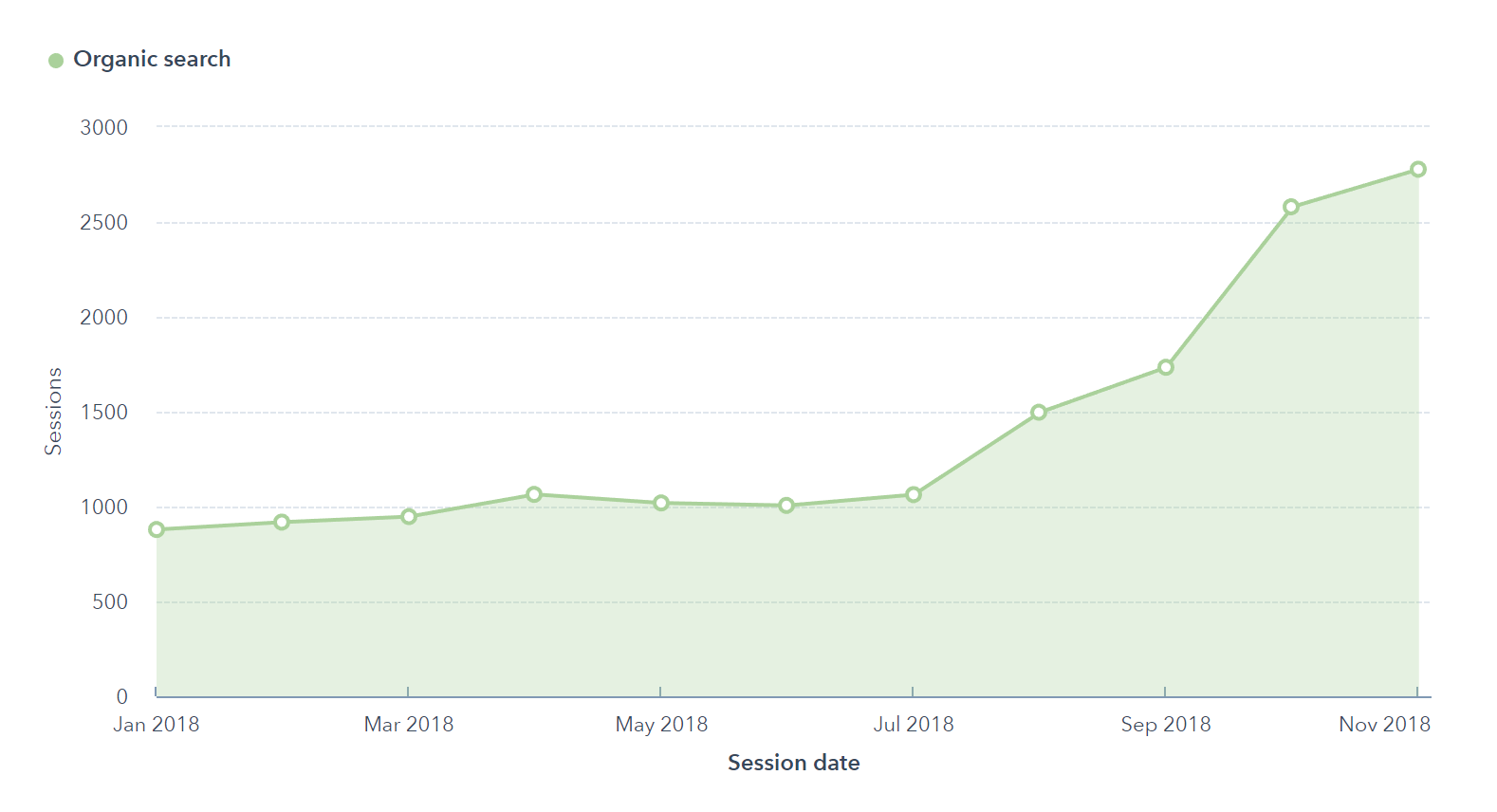
Task: Select the Nov 2018 data point
Action: click(x=1418, y=169)
